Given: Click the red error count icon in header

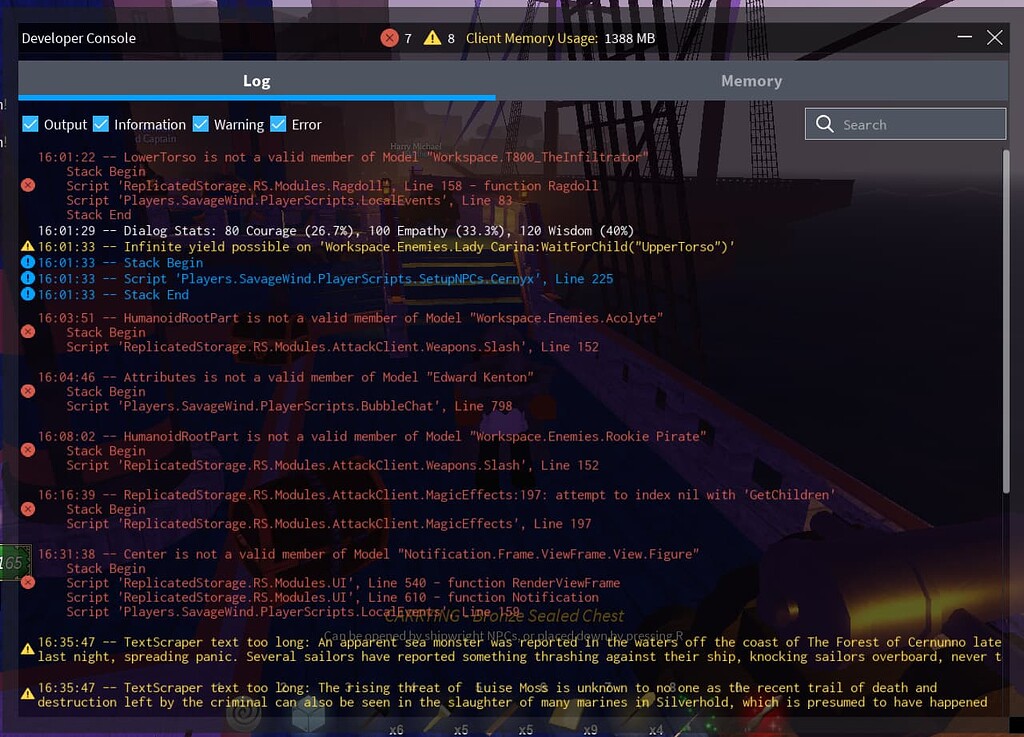Looking at the screenshot, I should point(389,38).
